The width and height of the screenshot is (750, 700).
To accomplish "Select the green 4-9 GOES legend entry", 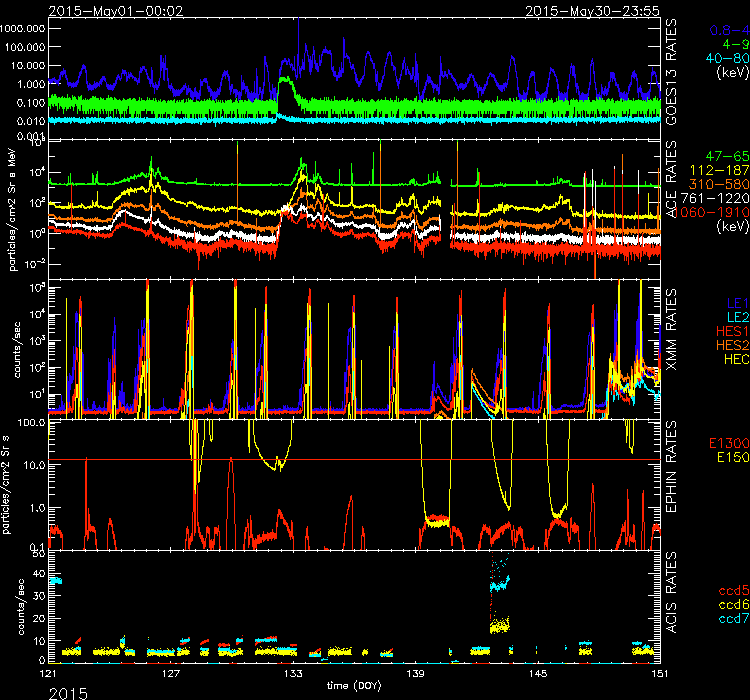I will pos(732,44).
